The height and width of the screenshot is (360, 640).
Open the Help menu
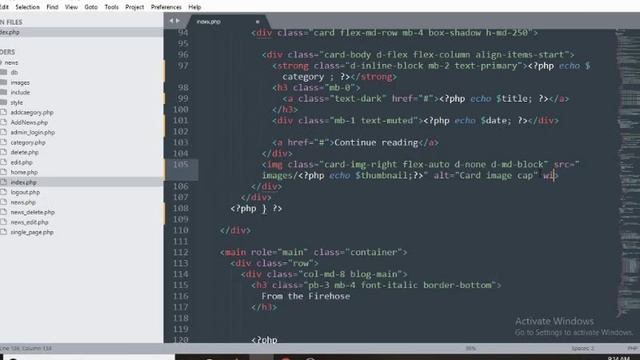pyautogui.click(x=195, y=7)
